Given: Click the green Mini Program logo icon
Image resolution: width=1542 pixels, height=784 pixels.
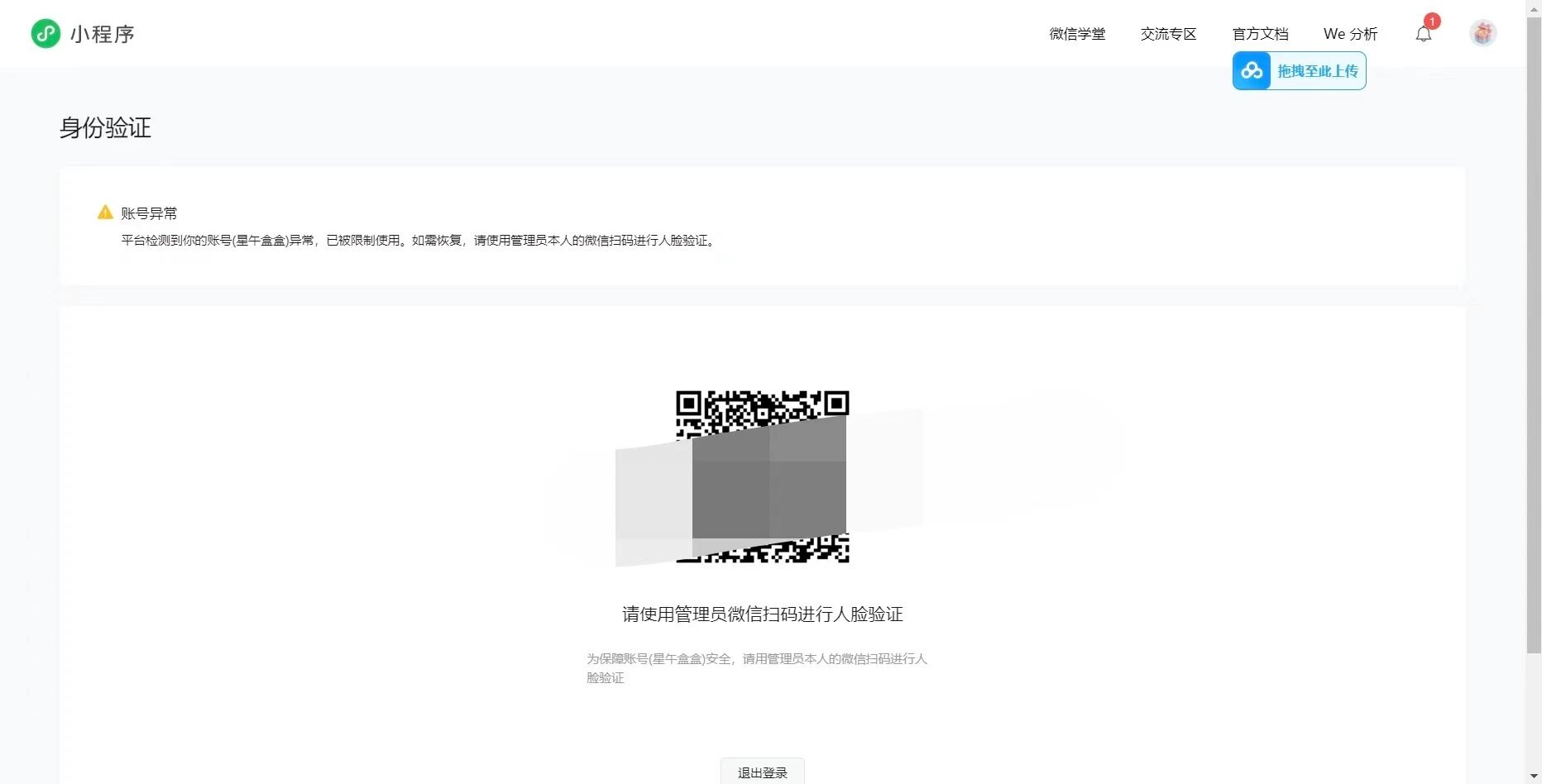Looking at the screenshot, I should pos(45,34).
